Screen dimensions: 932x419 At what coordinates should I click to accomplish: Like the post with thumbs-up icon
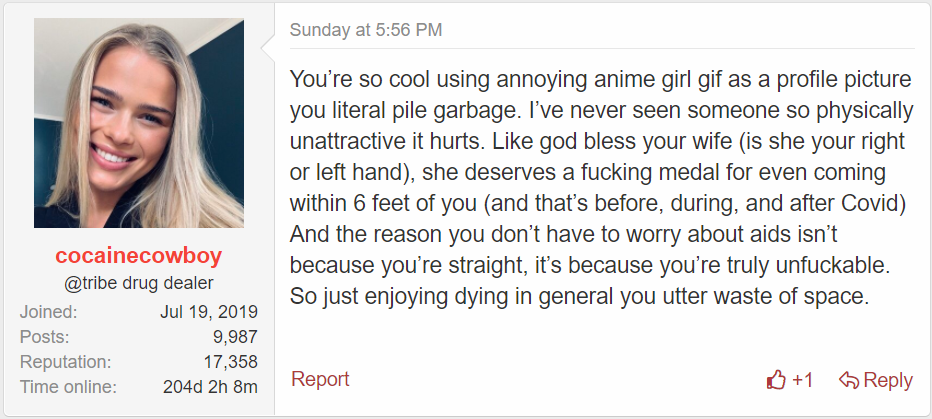(x=776, y=379)
